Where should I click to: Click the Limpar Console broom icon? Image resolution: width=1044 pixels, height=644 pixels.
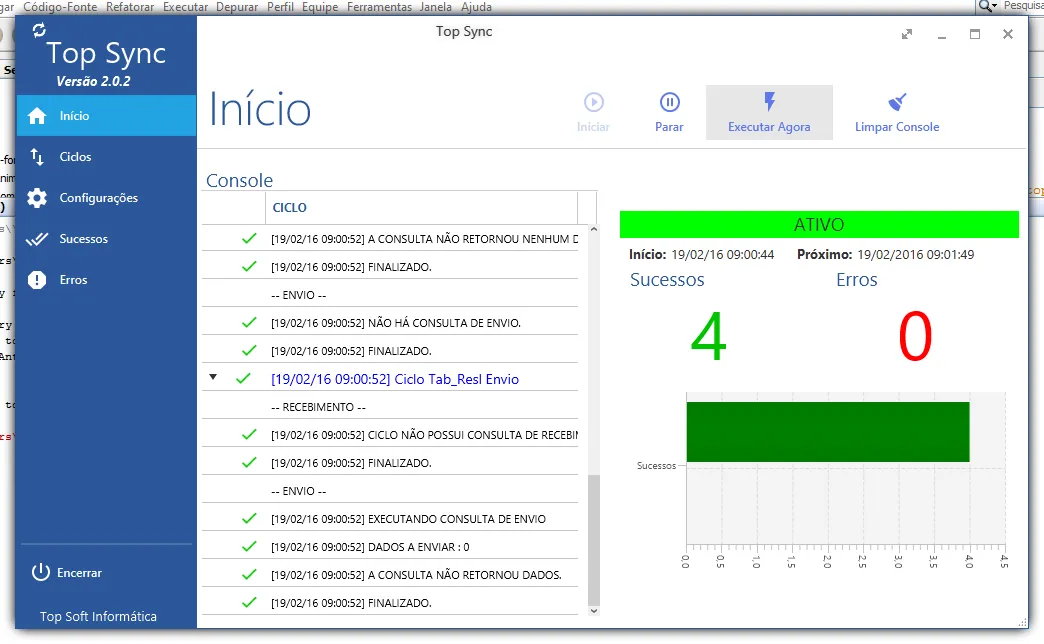897,102
